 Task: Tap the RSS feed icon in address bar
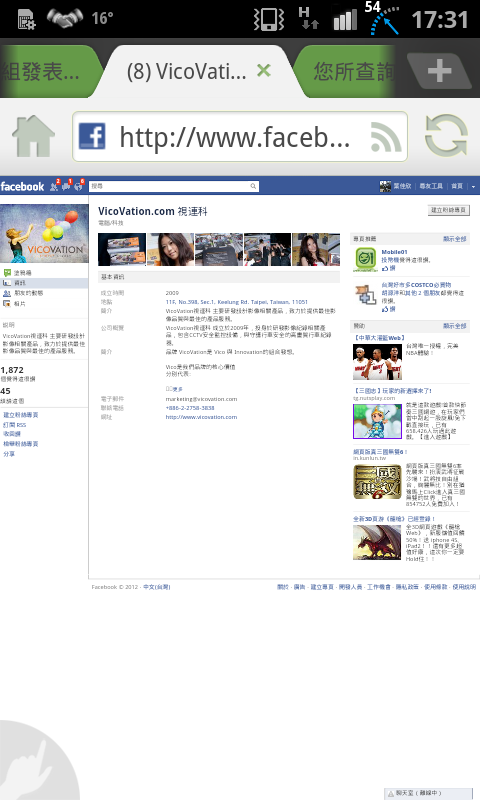(x=386, y=137)
